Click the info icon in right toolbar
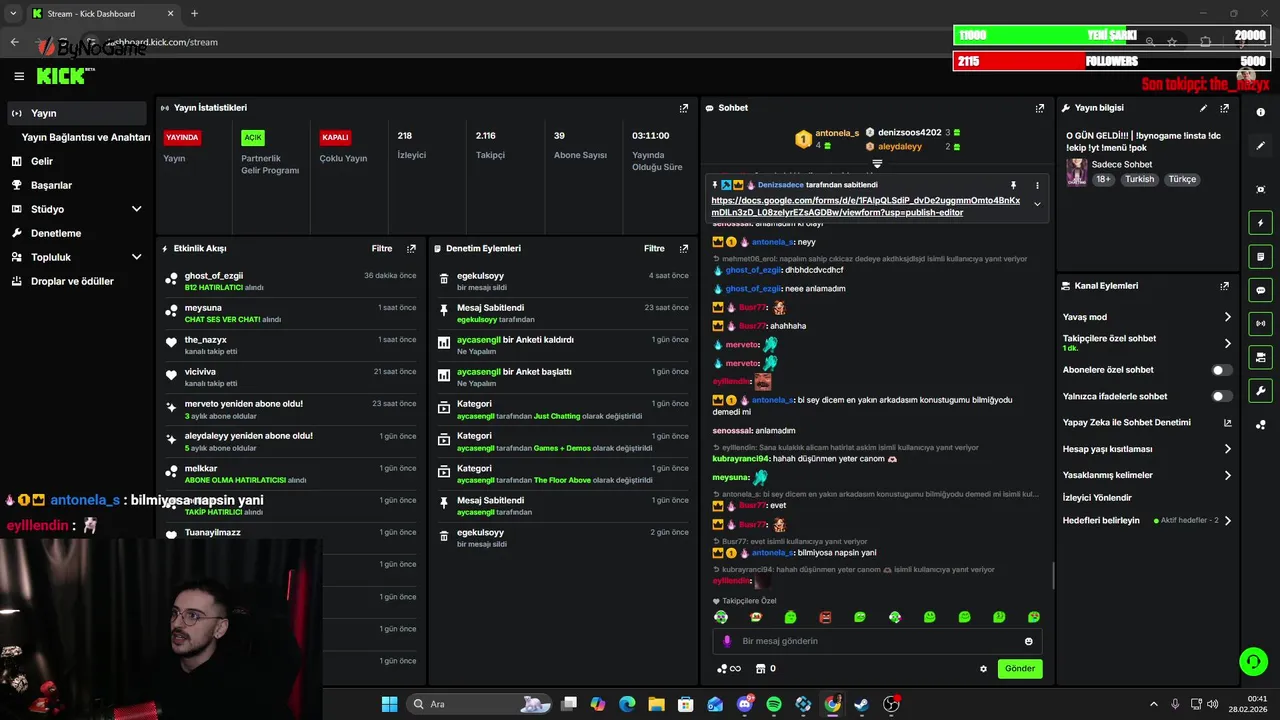1280x720 pixels. [x=1260, y=113]
